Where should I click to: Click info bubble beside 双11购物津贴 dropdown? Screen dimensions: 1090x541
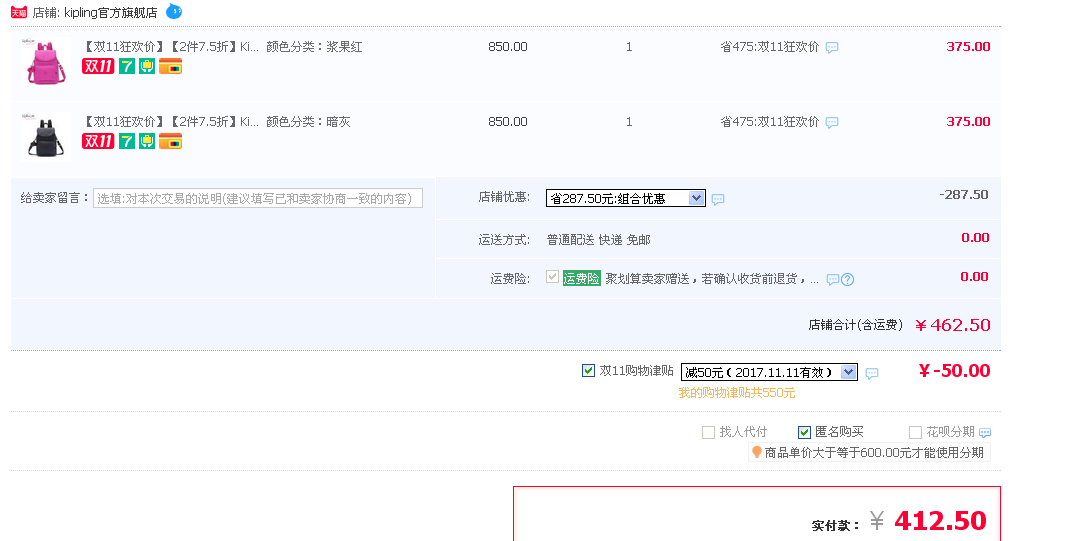[x=872, y=373]
